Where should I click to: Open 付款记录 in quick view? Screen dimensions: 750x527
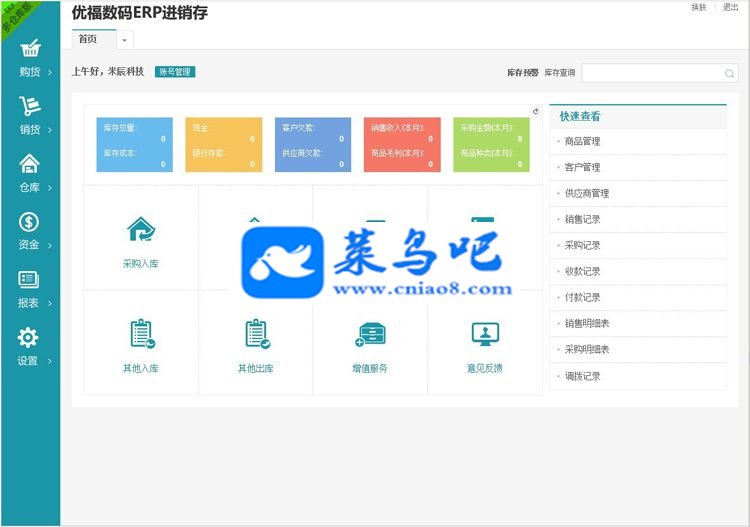(x=638, y=297)
